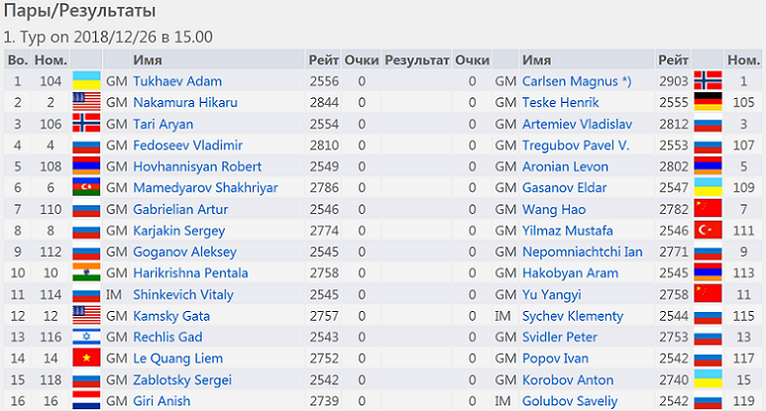Click the Svidler Peter name link
Screen dimensions: 766x411
[556, 337]
